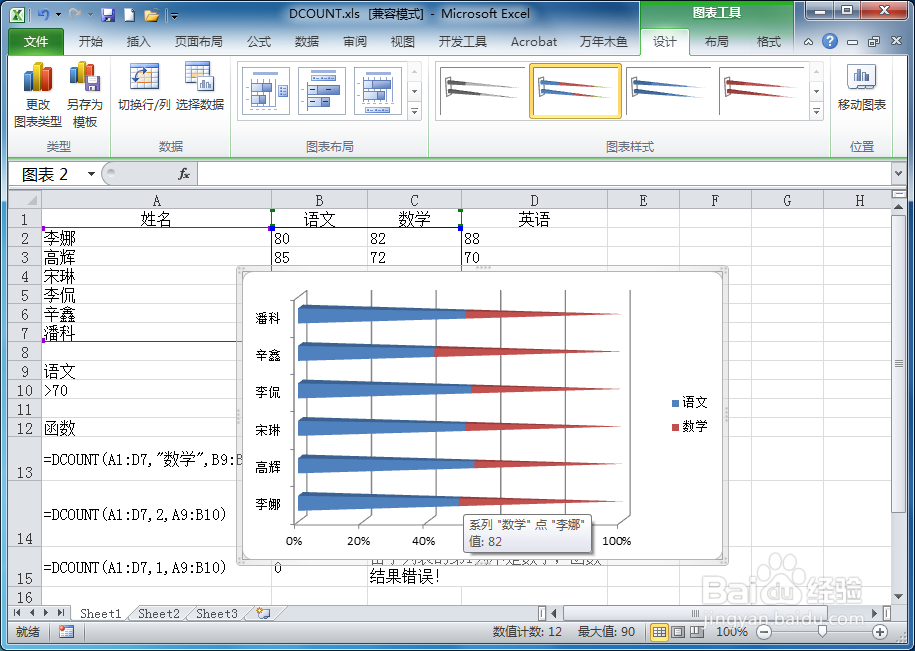Screen dimensions: 915x651
Task: Click the zoom out minus button
Action: click(764, 631)
